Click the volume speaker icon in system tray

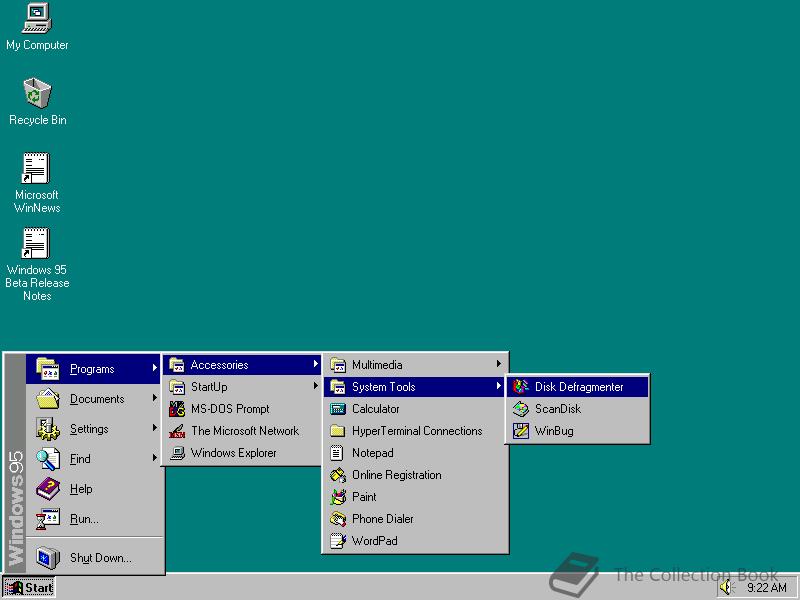[727, 587]
